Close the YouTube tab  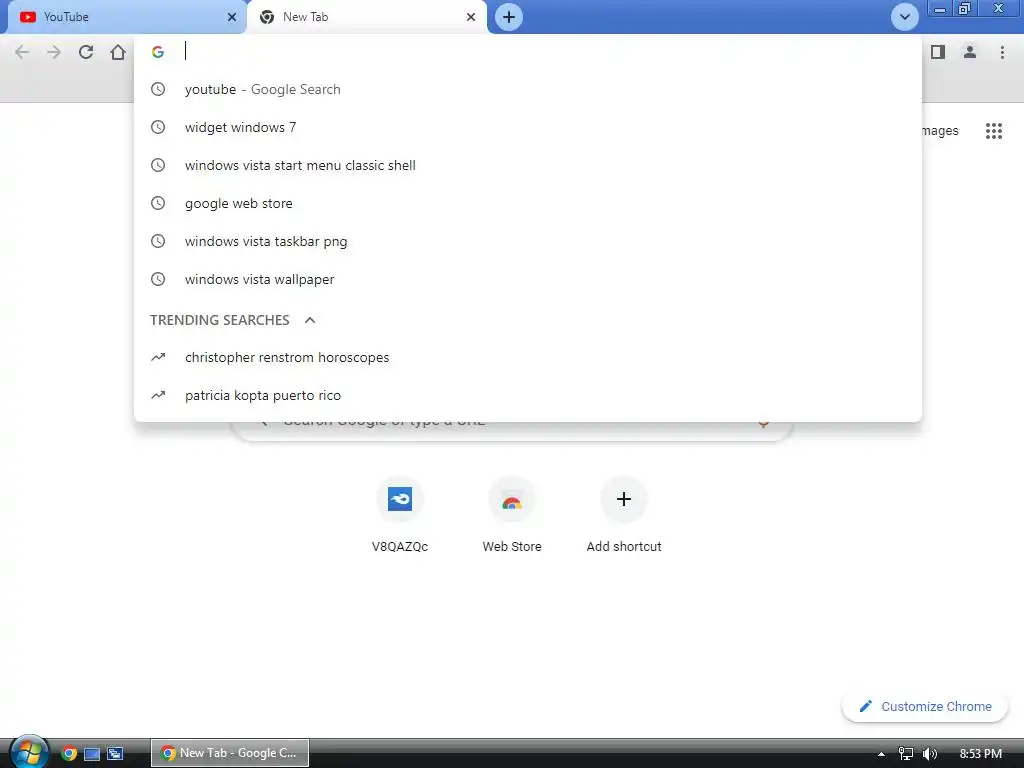point(232,17)
